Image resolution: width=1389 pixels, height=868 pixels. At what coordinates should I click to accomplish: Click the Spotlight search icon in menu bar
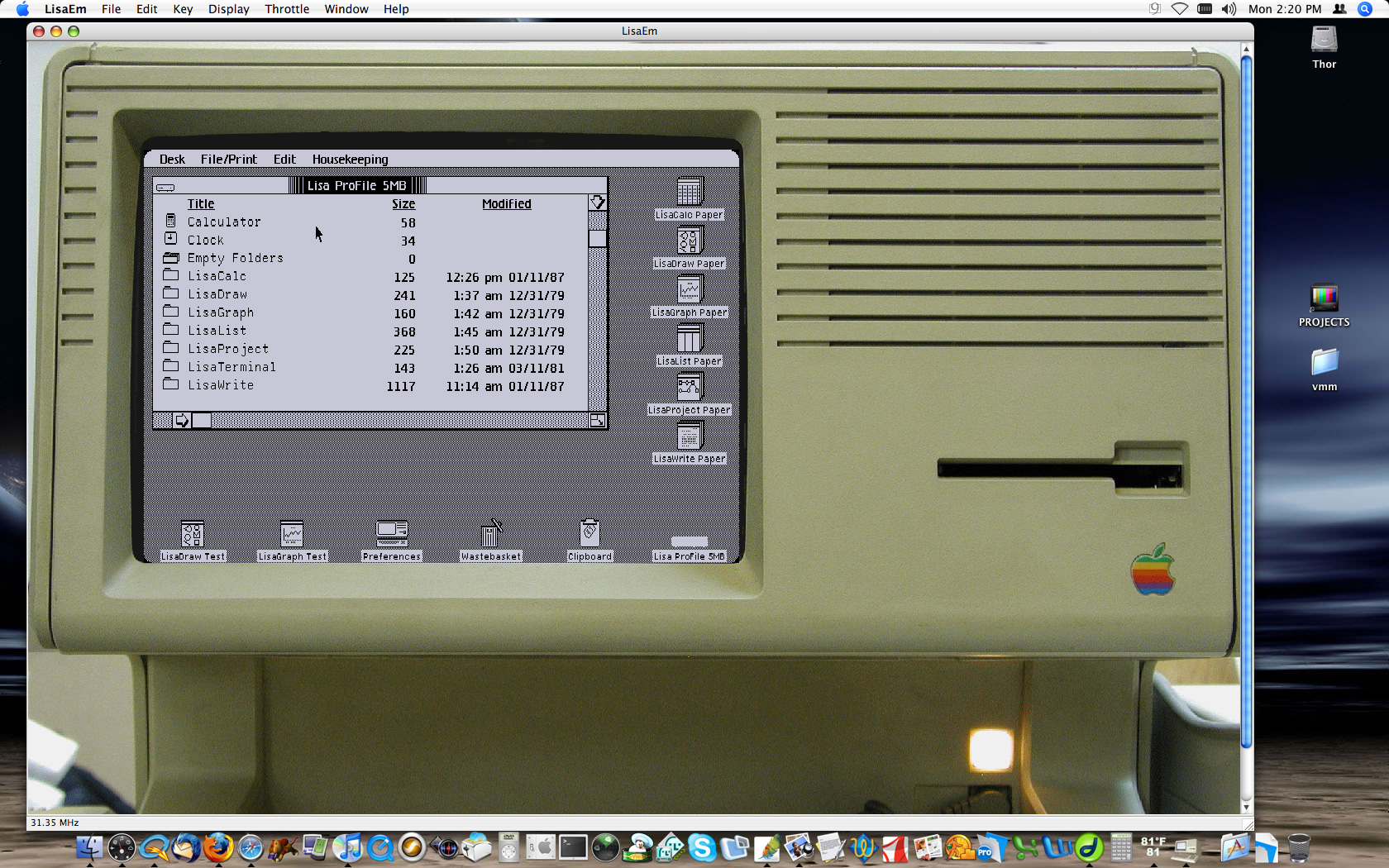[1365, 9]
